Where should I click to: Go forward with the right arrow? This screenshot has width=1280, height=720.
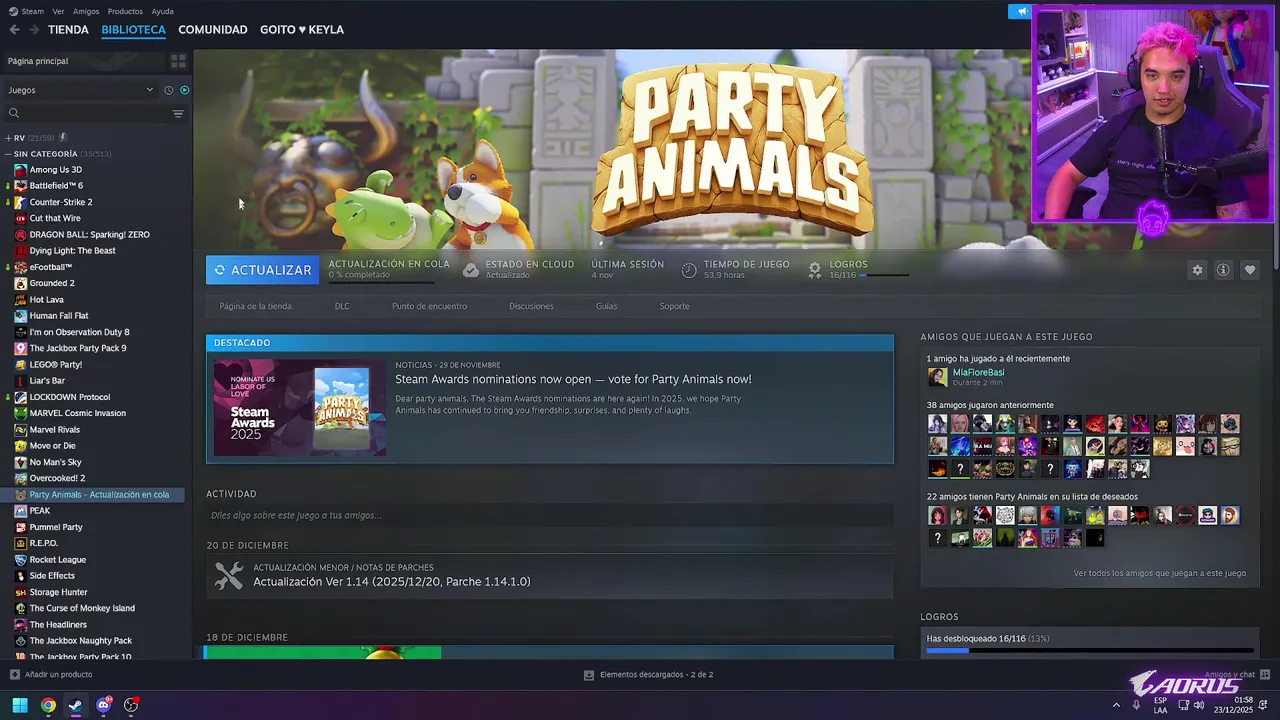tap(34, 30)
